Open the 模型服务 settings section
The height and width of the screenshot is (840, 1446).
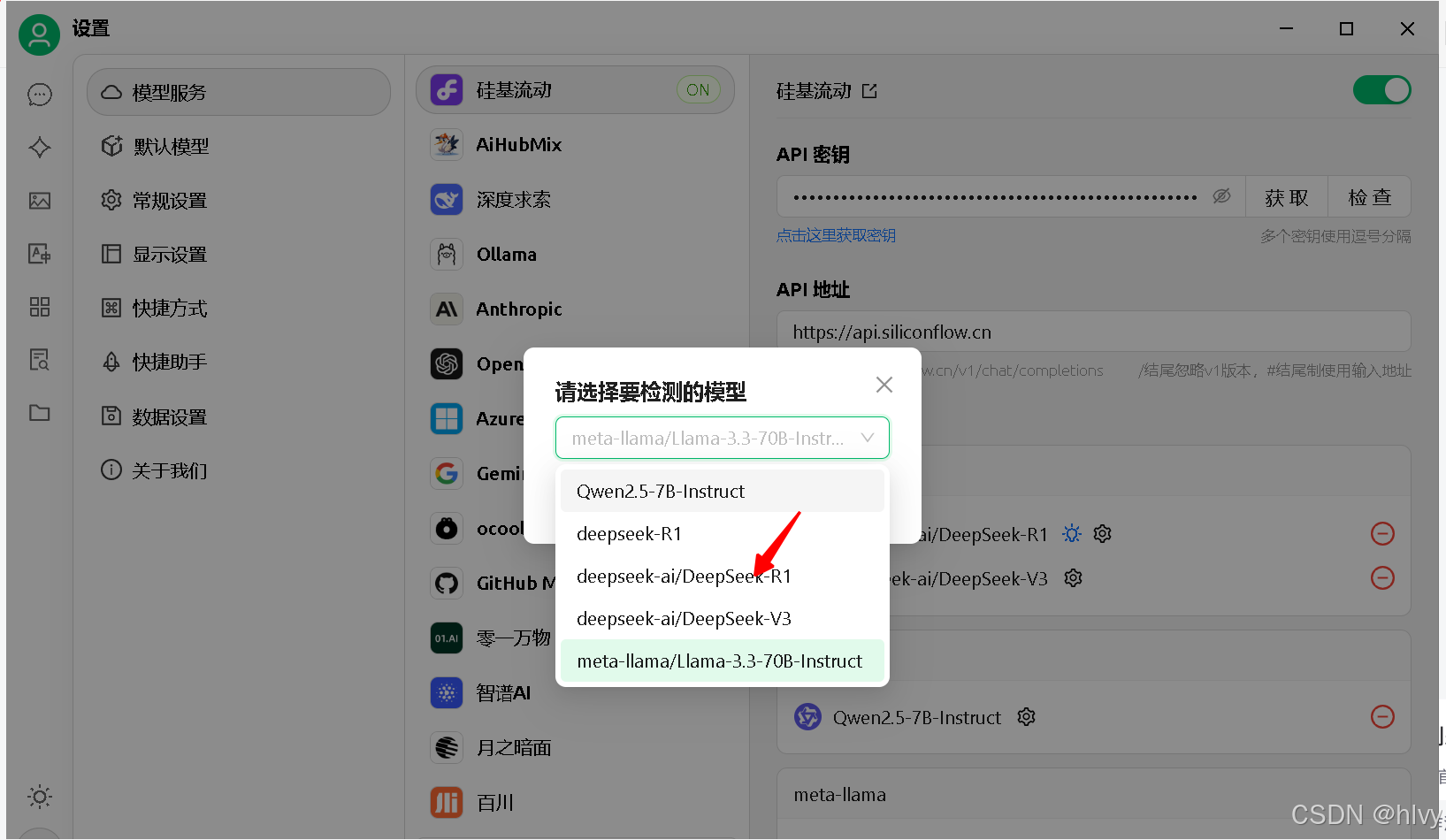pos(239,92)
